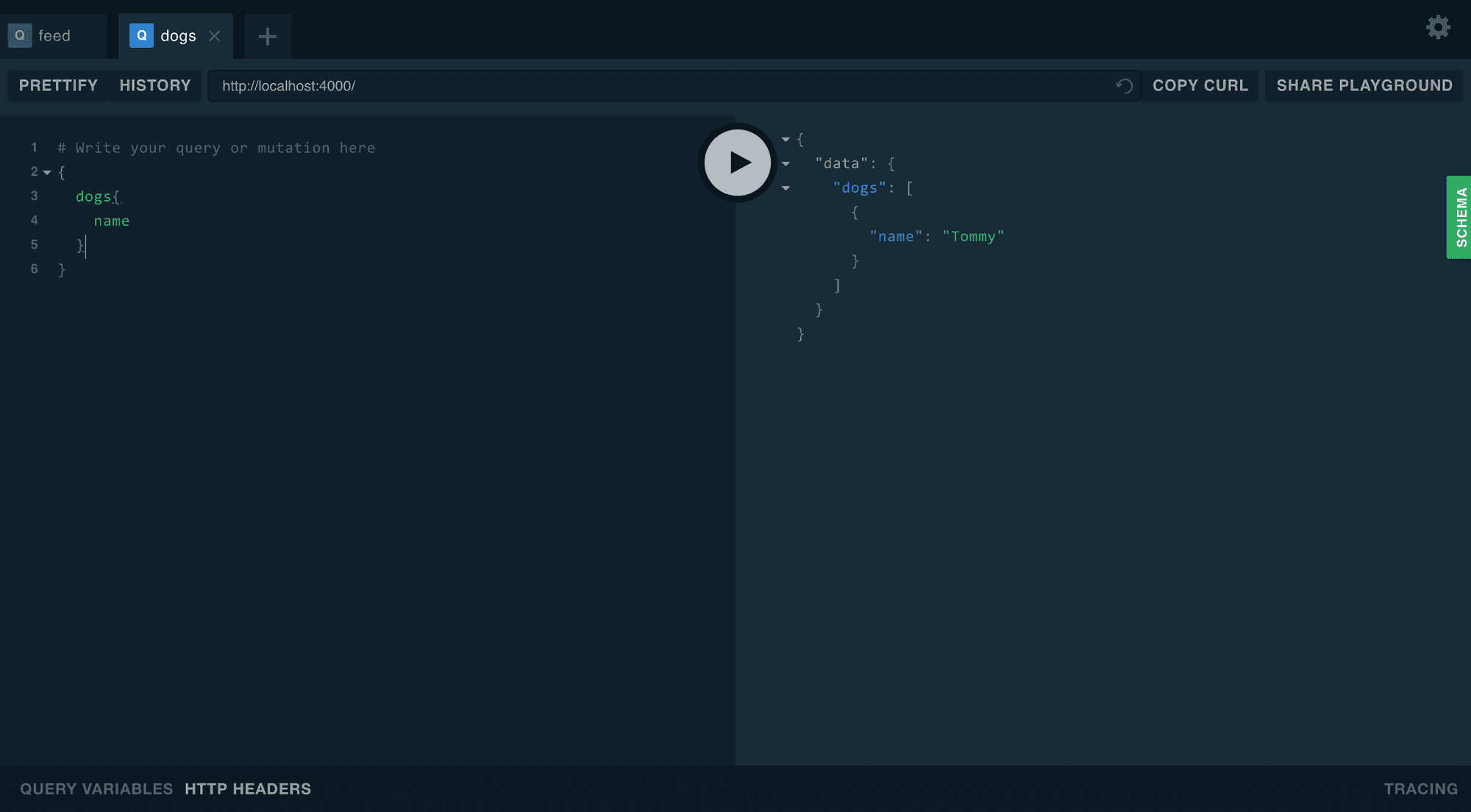Click the Q icon on dogs tab
This screenshot has width=1471, height=812.
click(141, 35)
